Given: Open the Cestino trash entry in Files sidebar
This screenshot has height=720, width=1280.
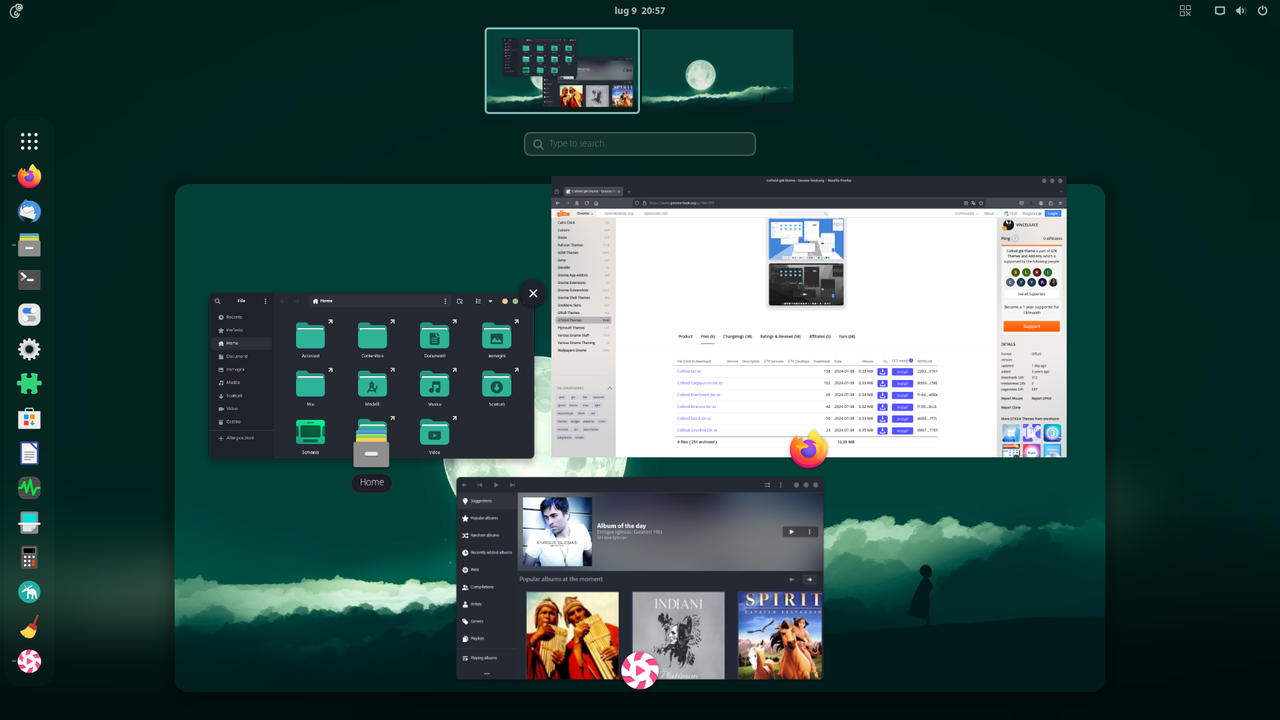Looking at the screenshot, I should point(235,421).
